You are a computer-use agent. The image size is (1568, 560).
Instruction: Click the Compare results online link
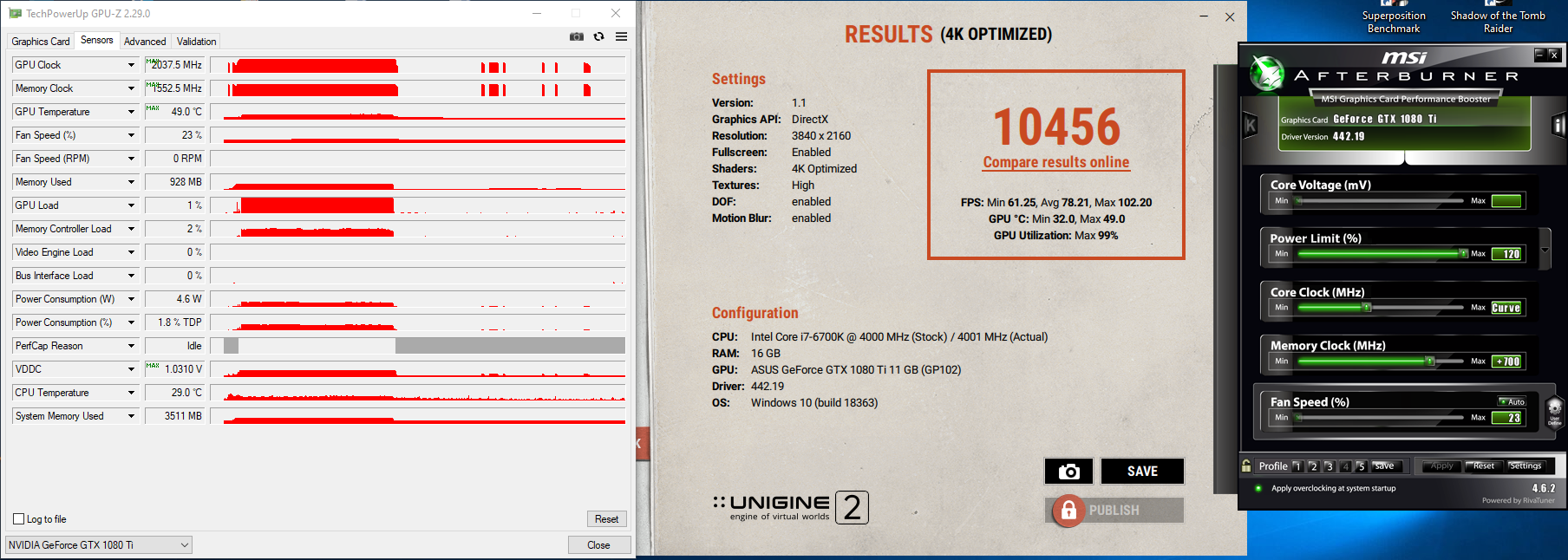(1055, 162)
